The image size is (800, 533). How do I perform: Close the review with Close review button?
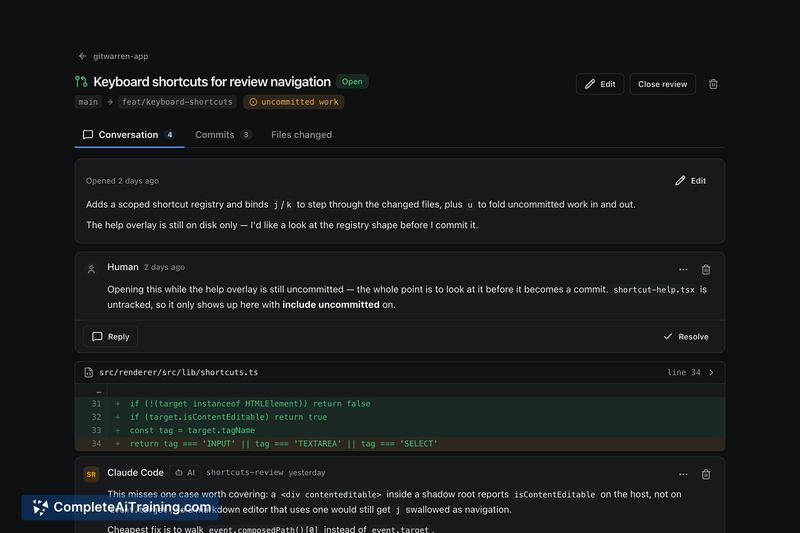[x=662, y=84]
